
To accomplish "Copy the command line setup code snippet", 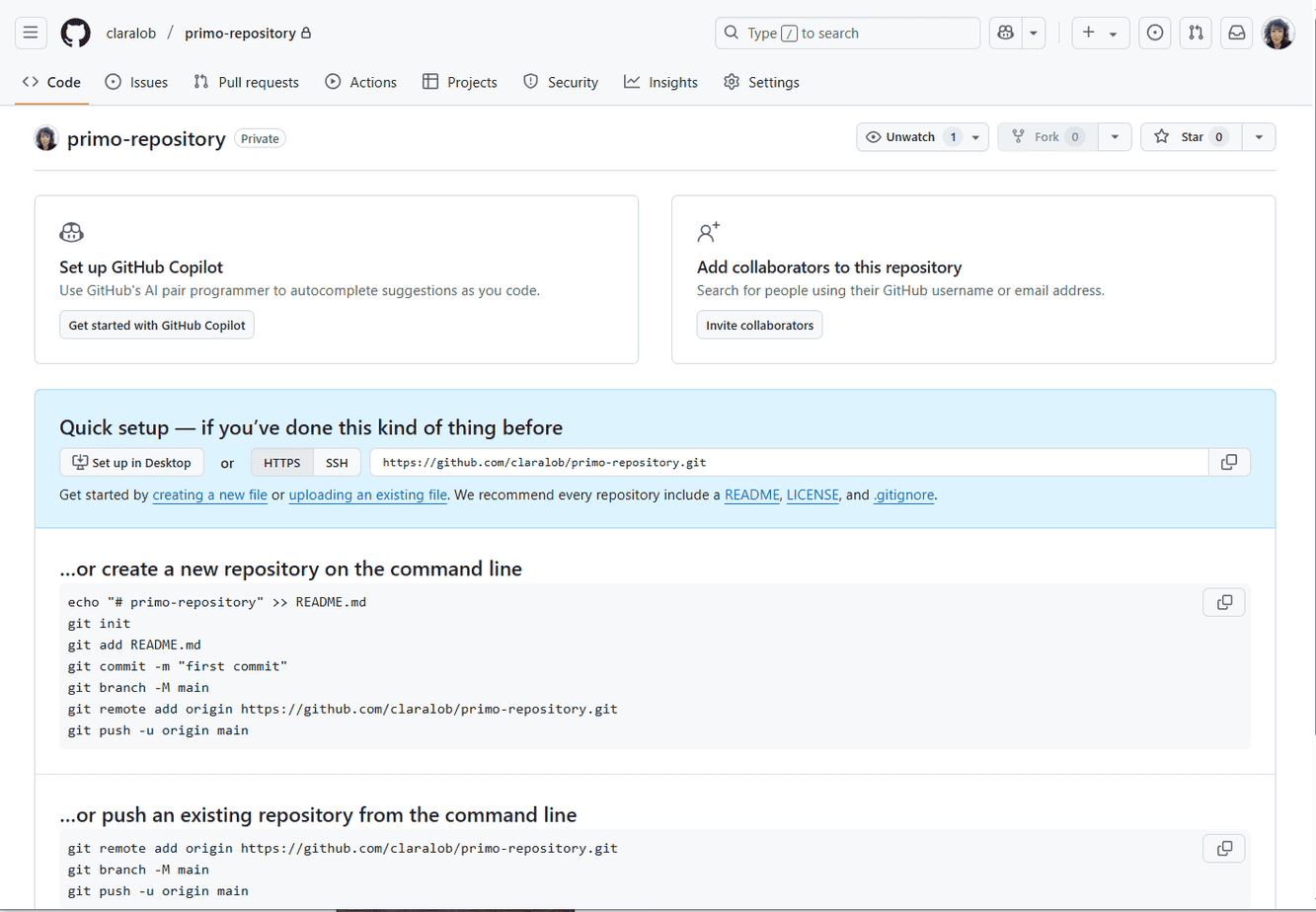I will point(1224,602).
